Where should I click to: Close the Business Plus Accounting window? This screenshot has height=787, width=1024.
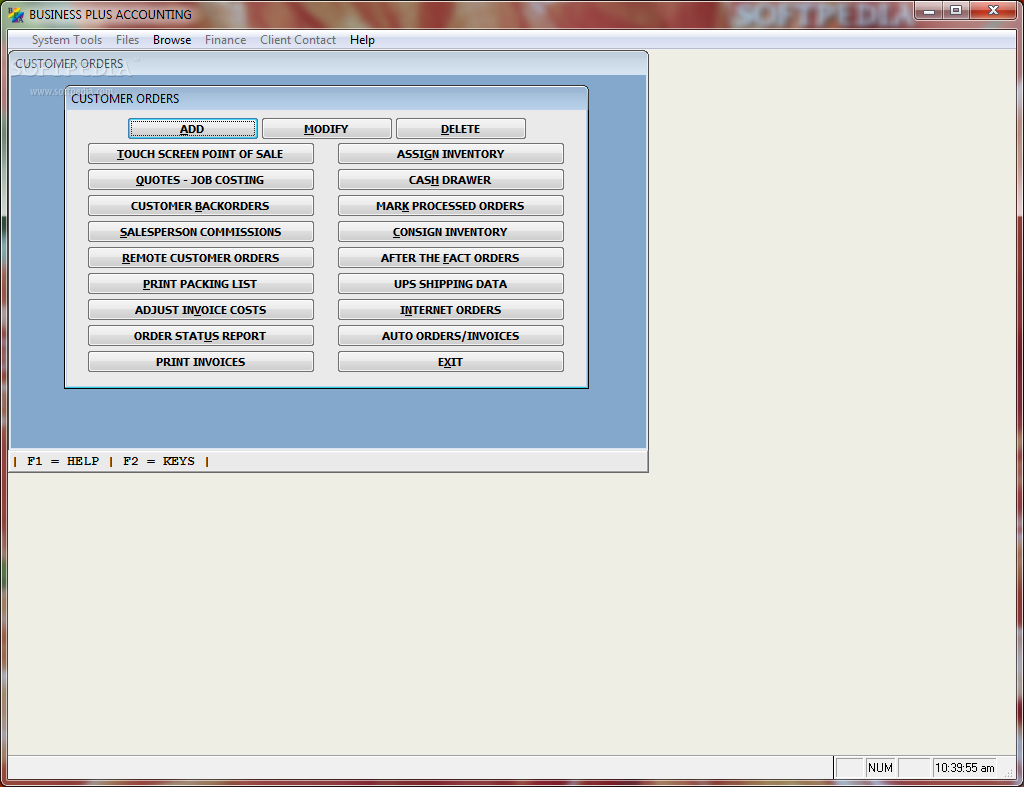click(x=993, y=11)
